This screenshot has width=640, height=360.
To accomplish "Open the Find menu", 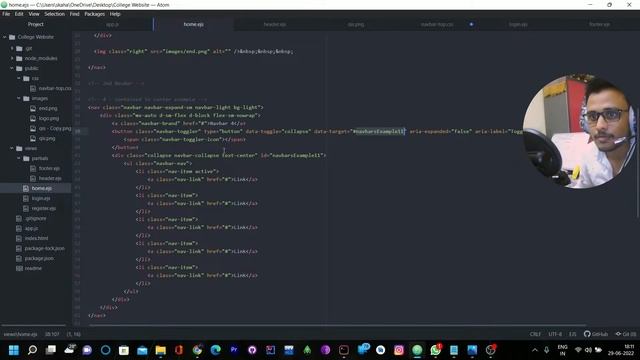I will point(74,14).
